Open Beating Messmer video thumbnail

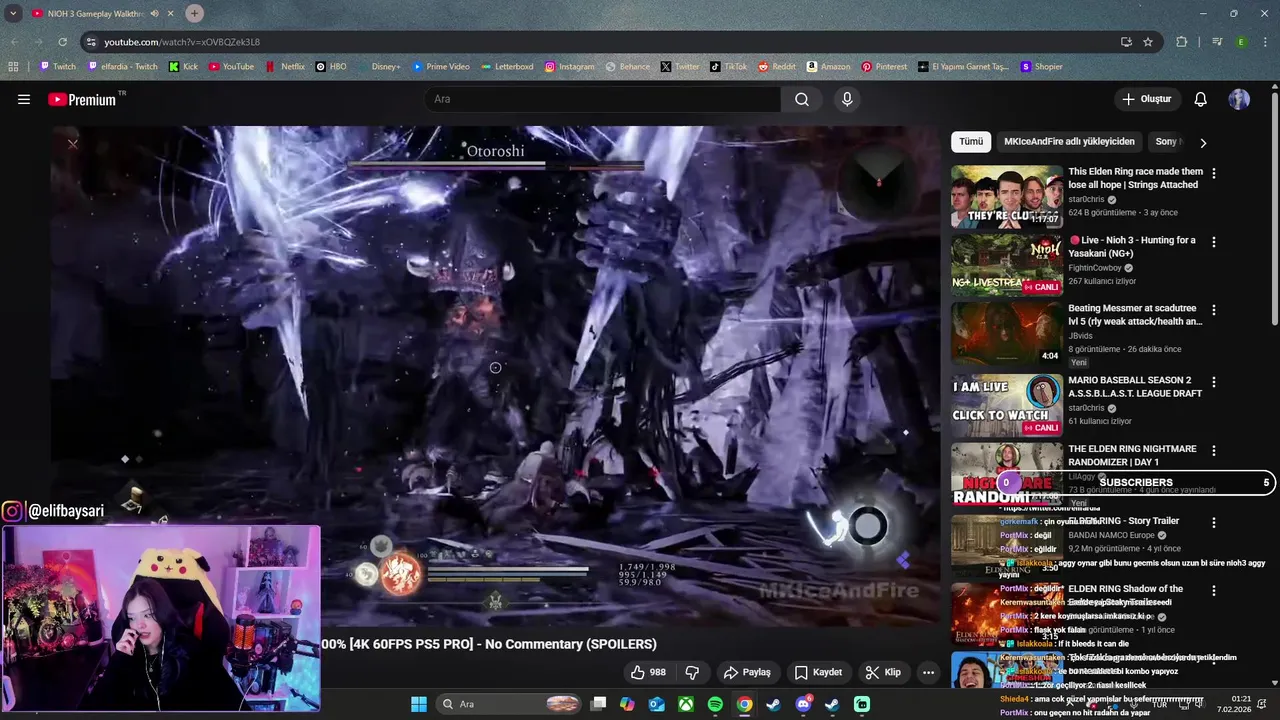coord(1006,334)
